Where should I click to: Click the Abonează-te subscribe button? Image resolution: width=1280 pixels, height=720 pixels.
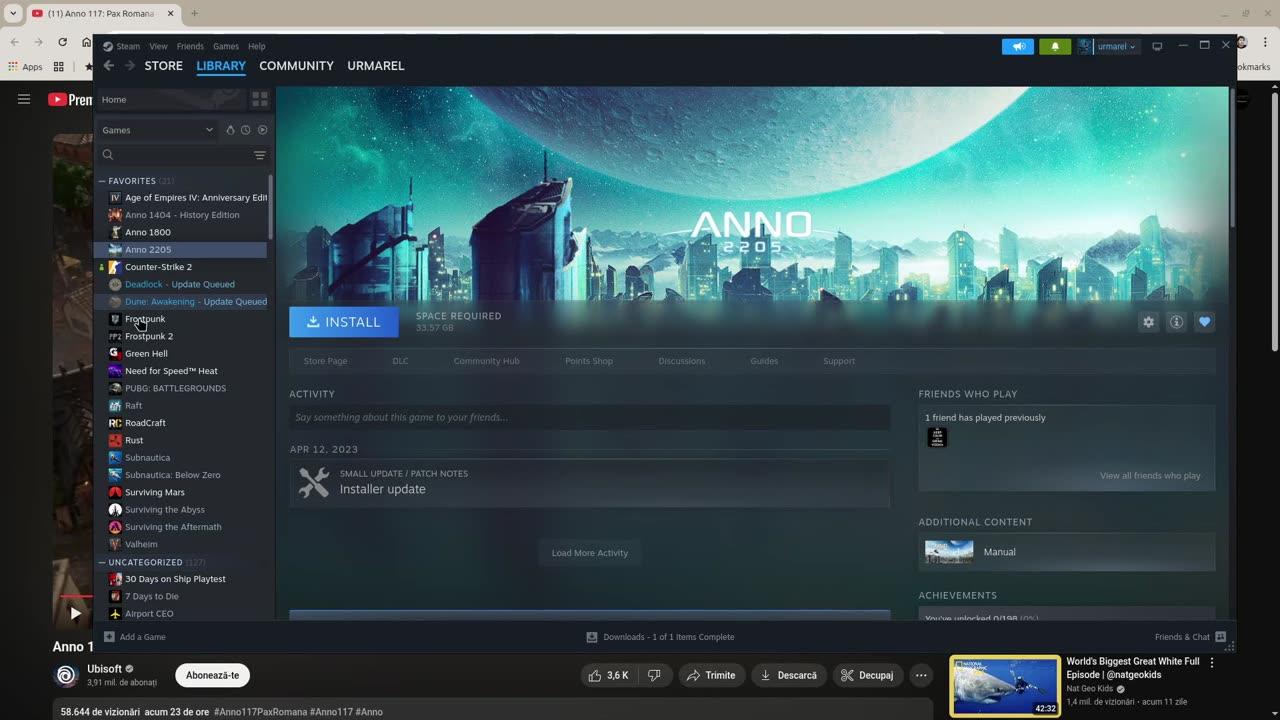213,675
